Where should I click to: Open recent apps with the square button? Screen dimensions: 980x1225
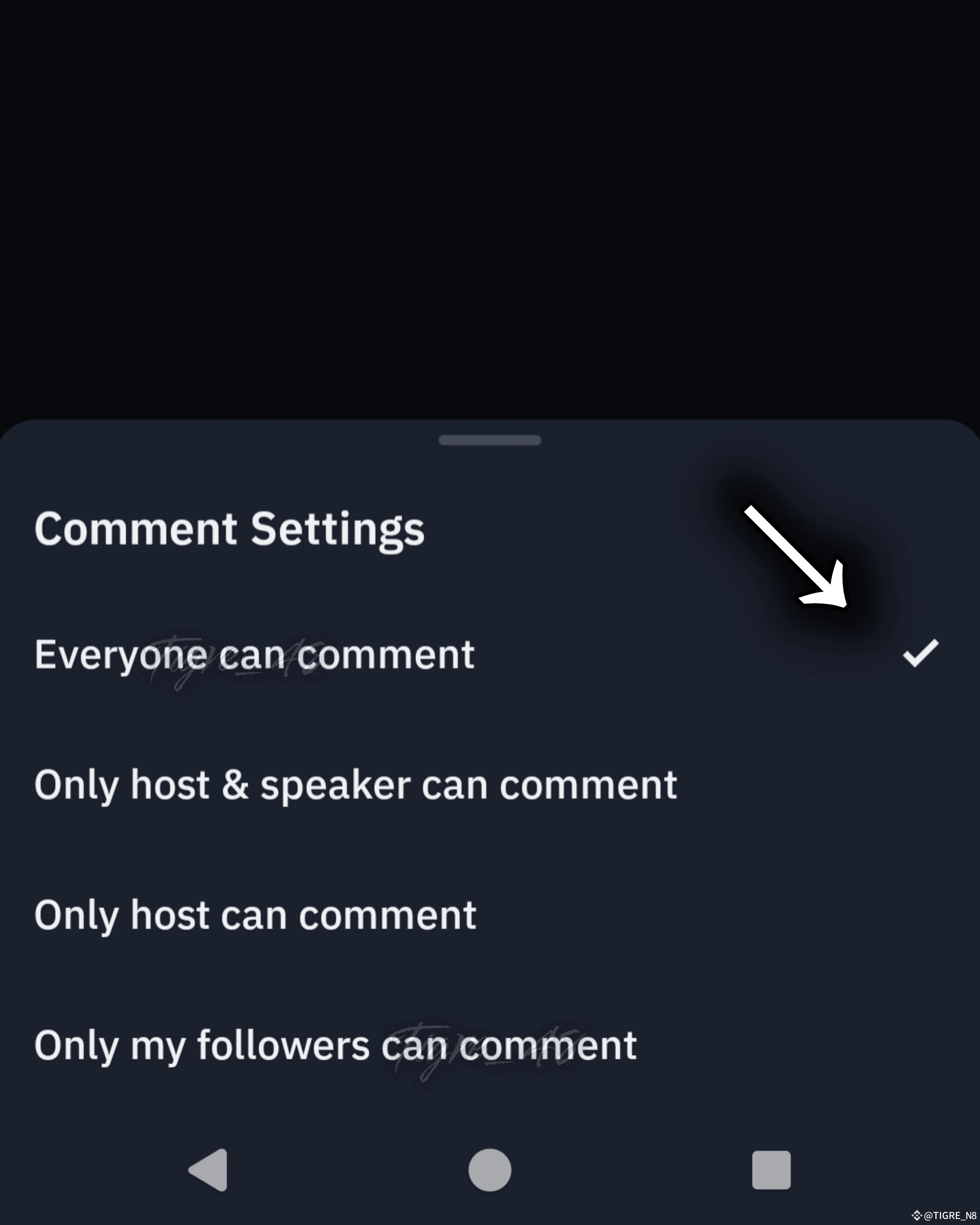[x=771, y=1170]
